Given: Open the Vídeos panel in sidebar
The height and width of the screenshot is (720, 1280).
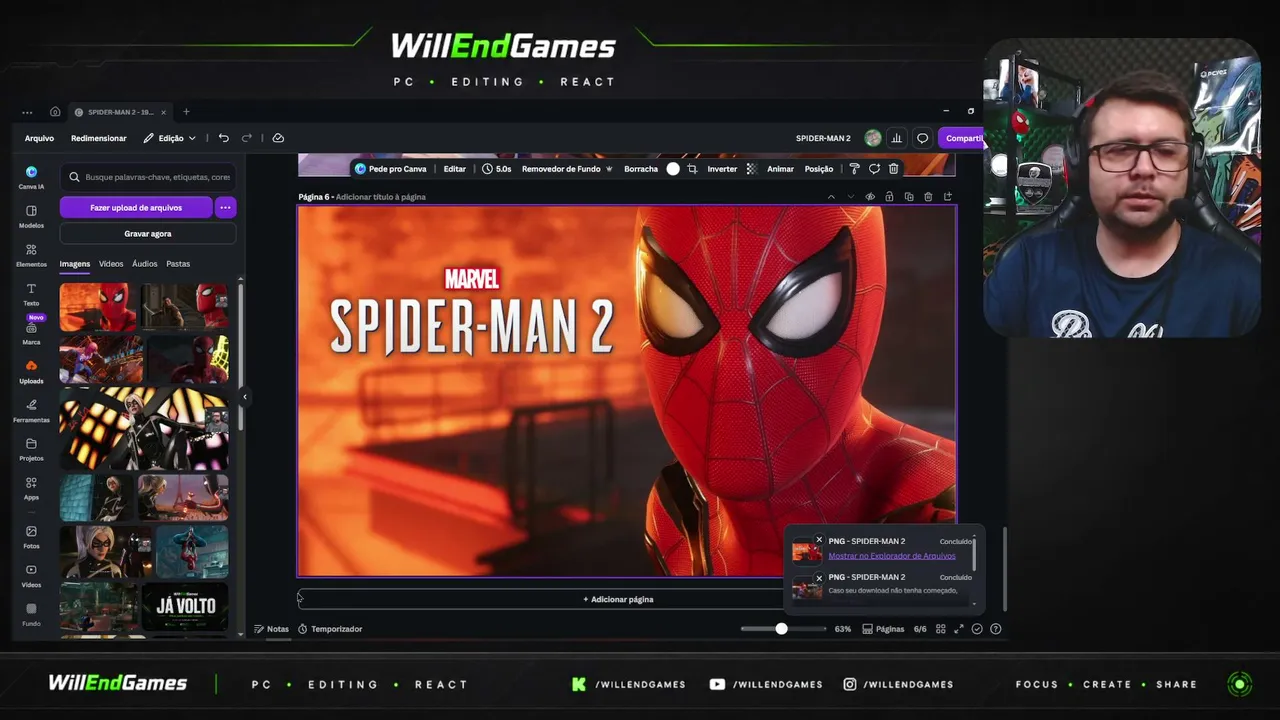Looking at the screenshot, I should (31, 575).
